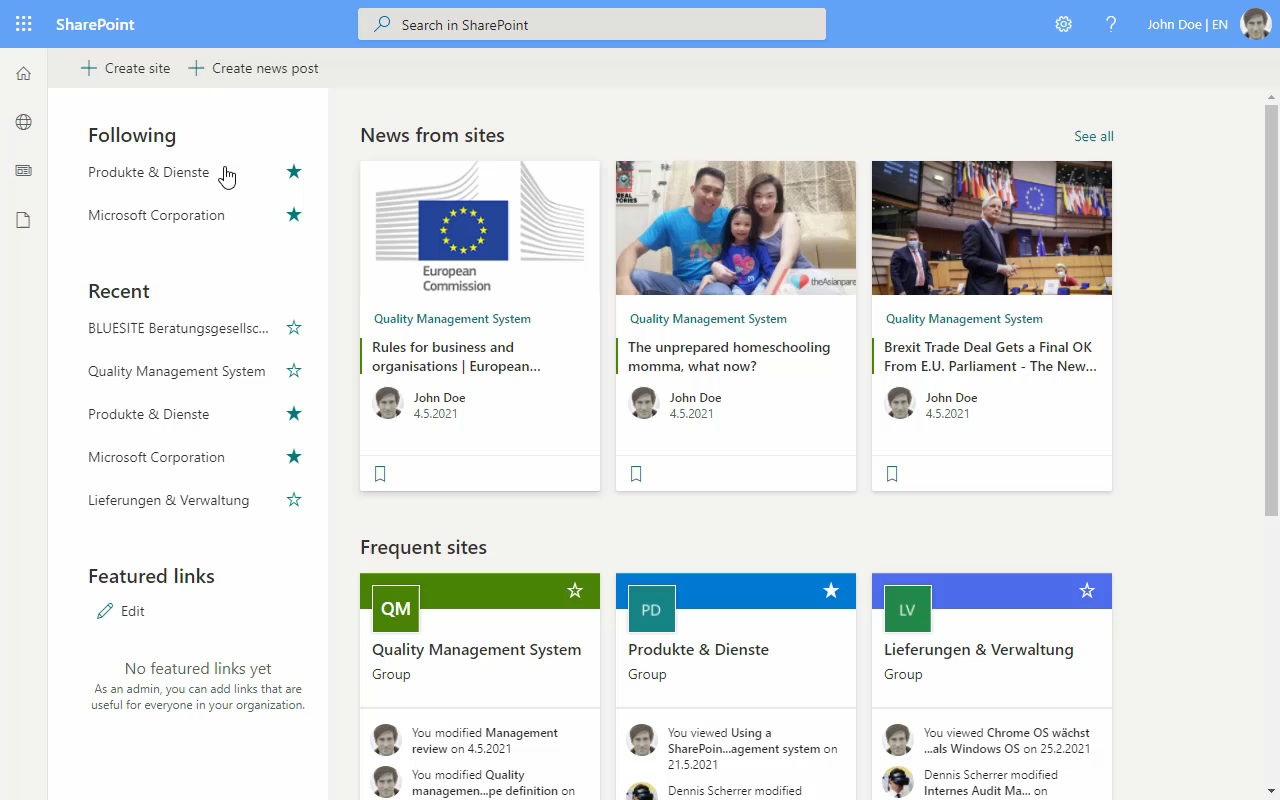This screenshot has width=1280, height=800.
Task: Open the Settings gear icon
Action: click(1064, 24)
